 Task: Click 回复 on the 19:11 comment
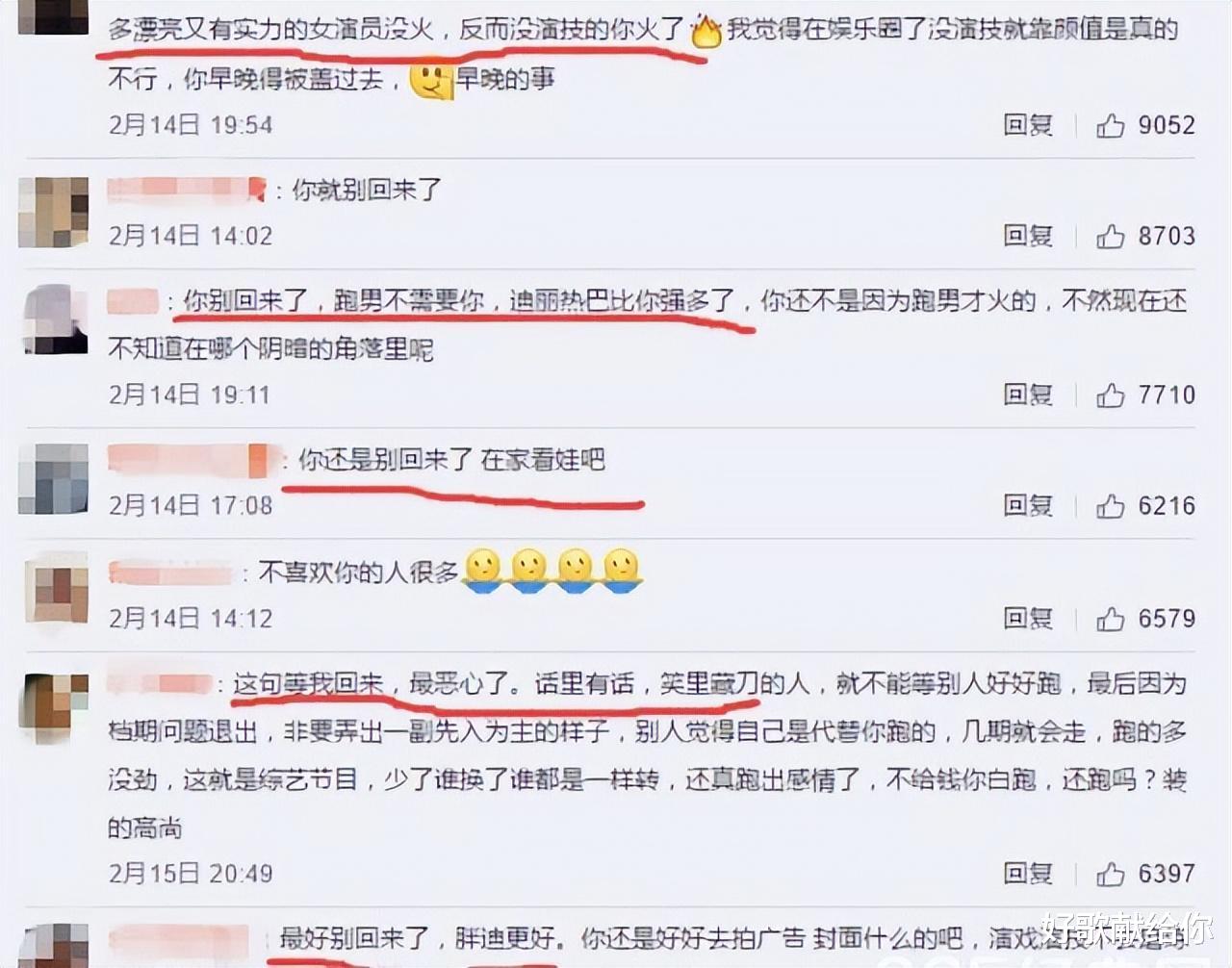[1028, 395]
